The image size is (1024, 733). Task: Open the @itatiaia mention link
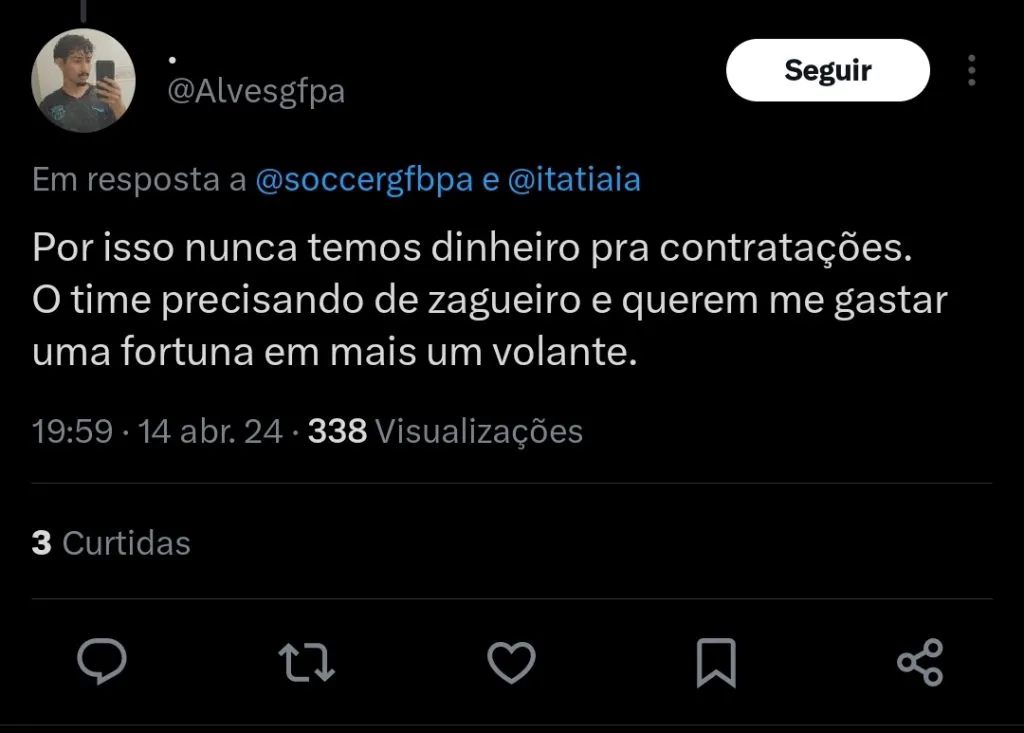pos(574,180)
